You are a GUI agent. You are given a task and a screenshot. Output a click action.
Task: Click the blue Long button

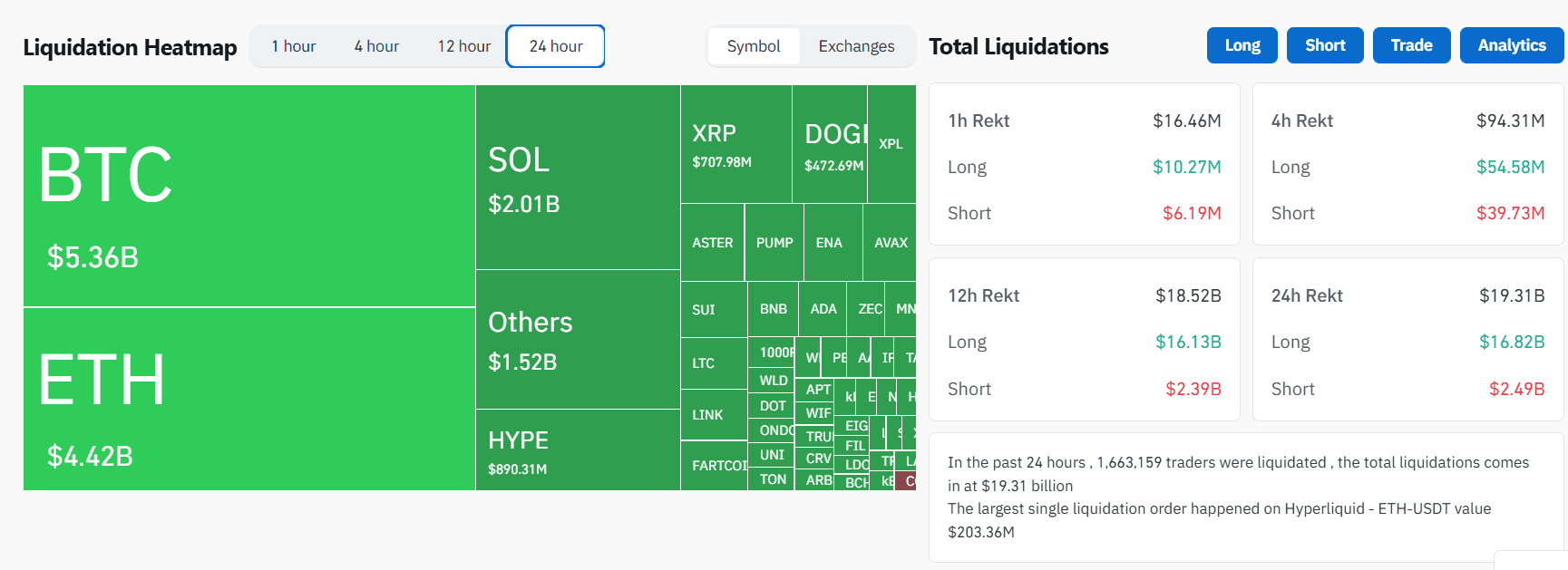[x=1242, y=45]
